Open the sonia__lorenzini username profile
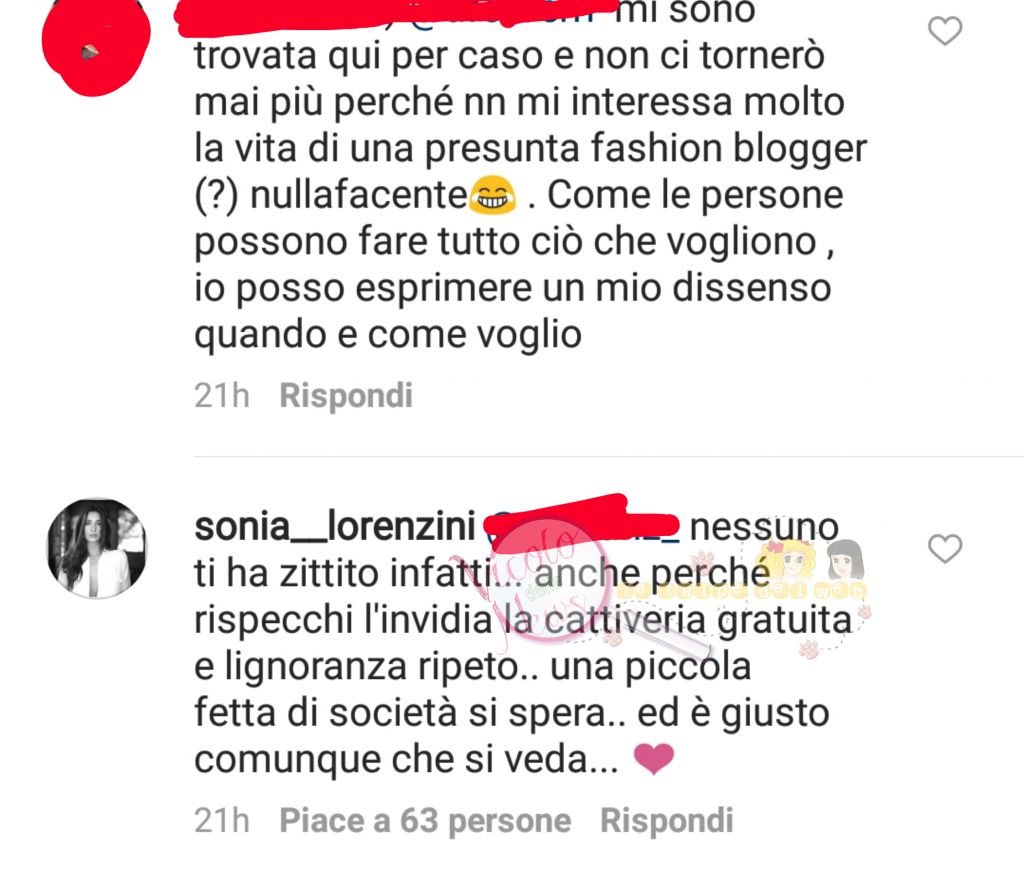This screenshot has height=875, width=1024. click(x=335, y=527)
